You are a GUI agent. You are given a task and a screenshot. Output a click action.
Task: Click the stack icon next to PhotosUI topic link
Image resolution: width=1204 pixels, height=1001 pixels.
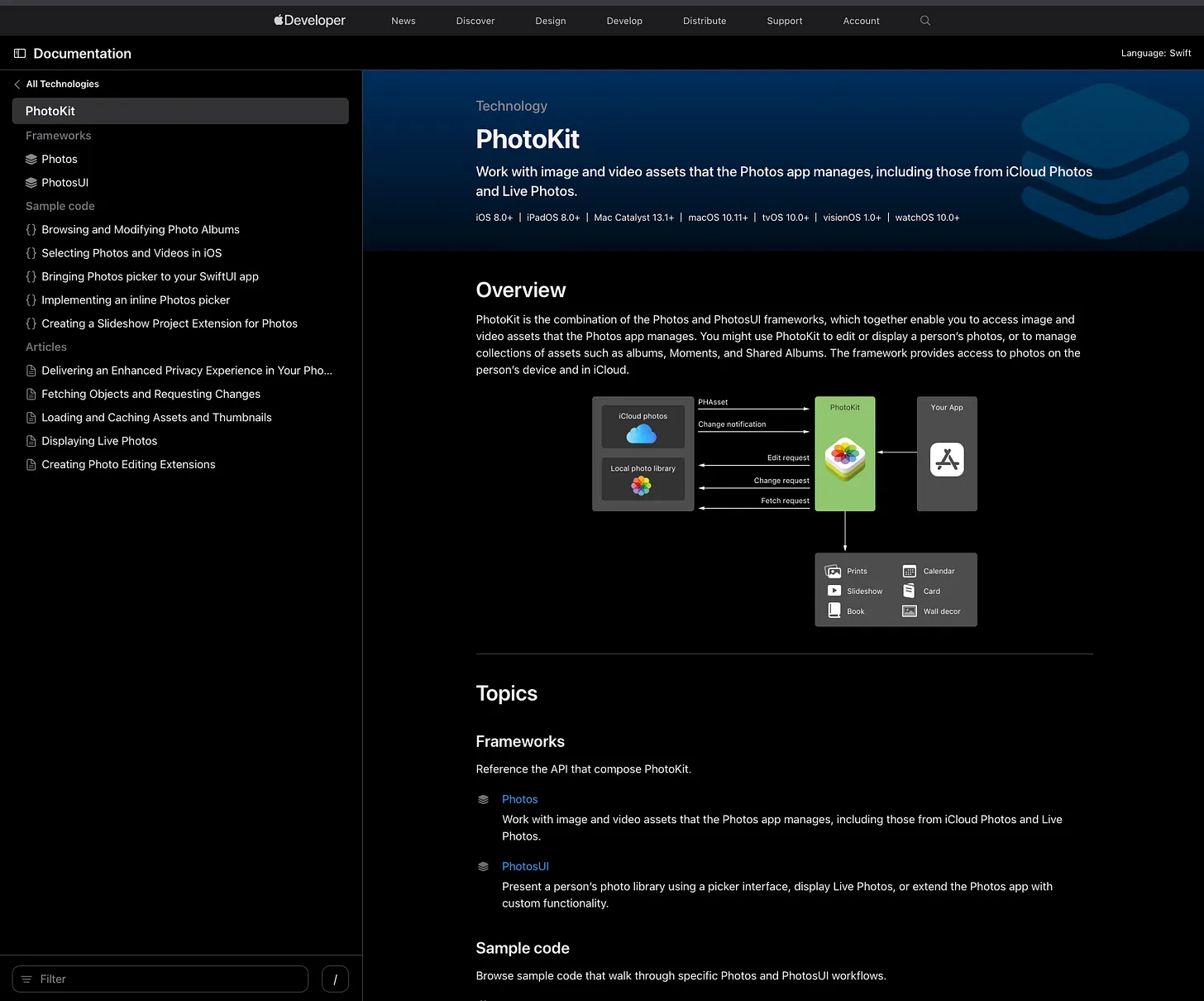(x=484, y=866)
